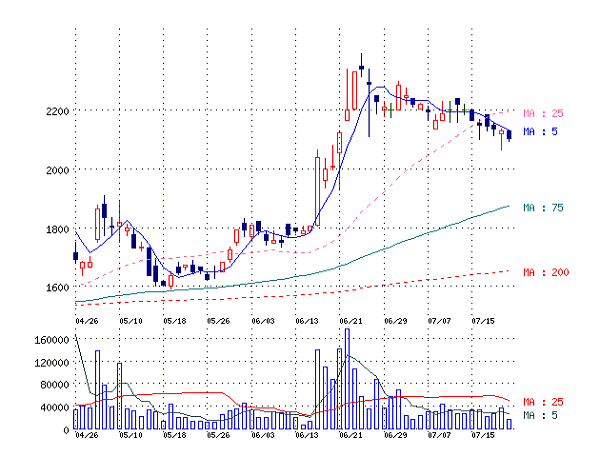600x457 pixels.
Task: Click the 2000 price axis label
Action: 57,170
